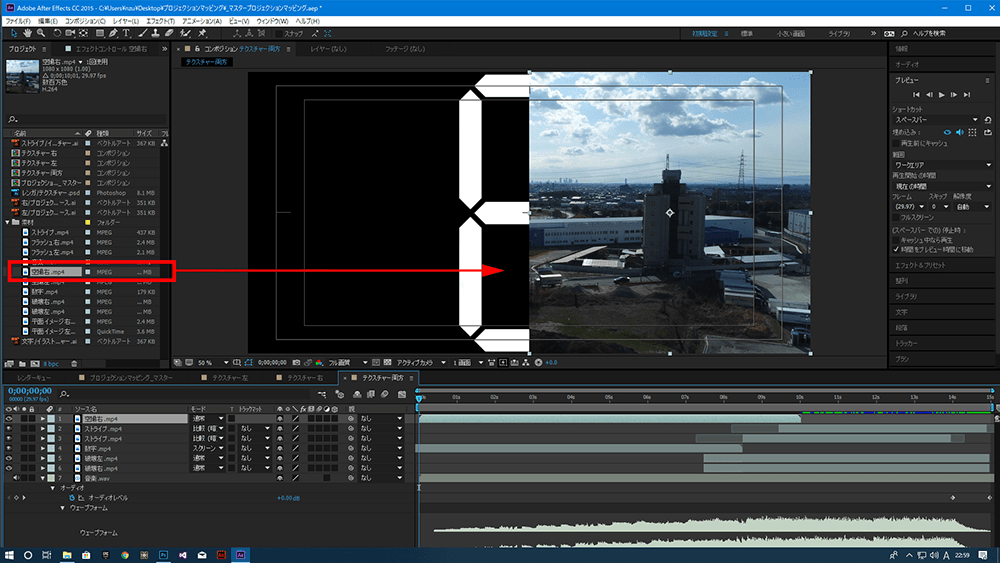Open the エフェクト(T) menu

[159, 20]
